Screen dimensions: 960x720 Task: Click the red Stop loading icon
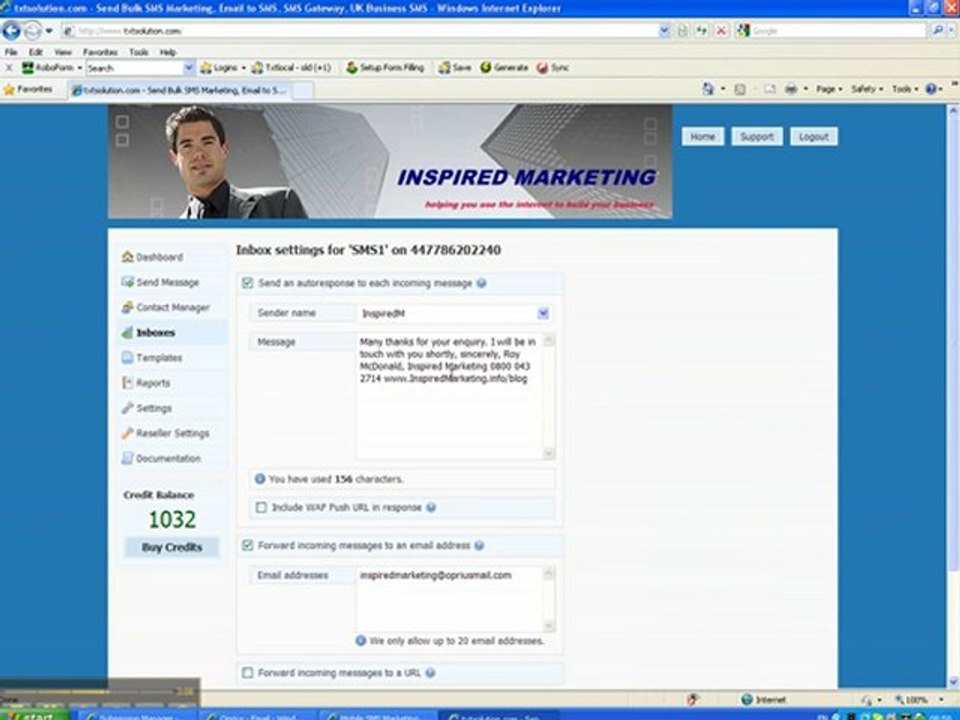[722, 30]
